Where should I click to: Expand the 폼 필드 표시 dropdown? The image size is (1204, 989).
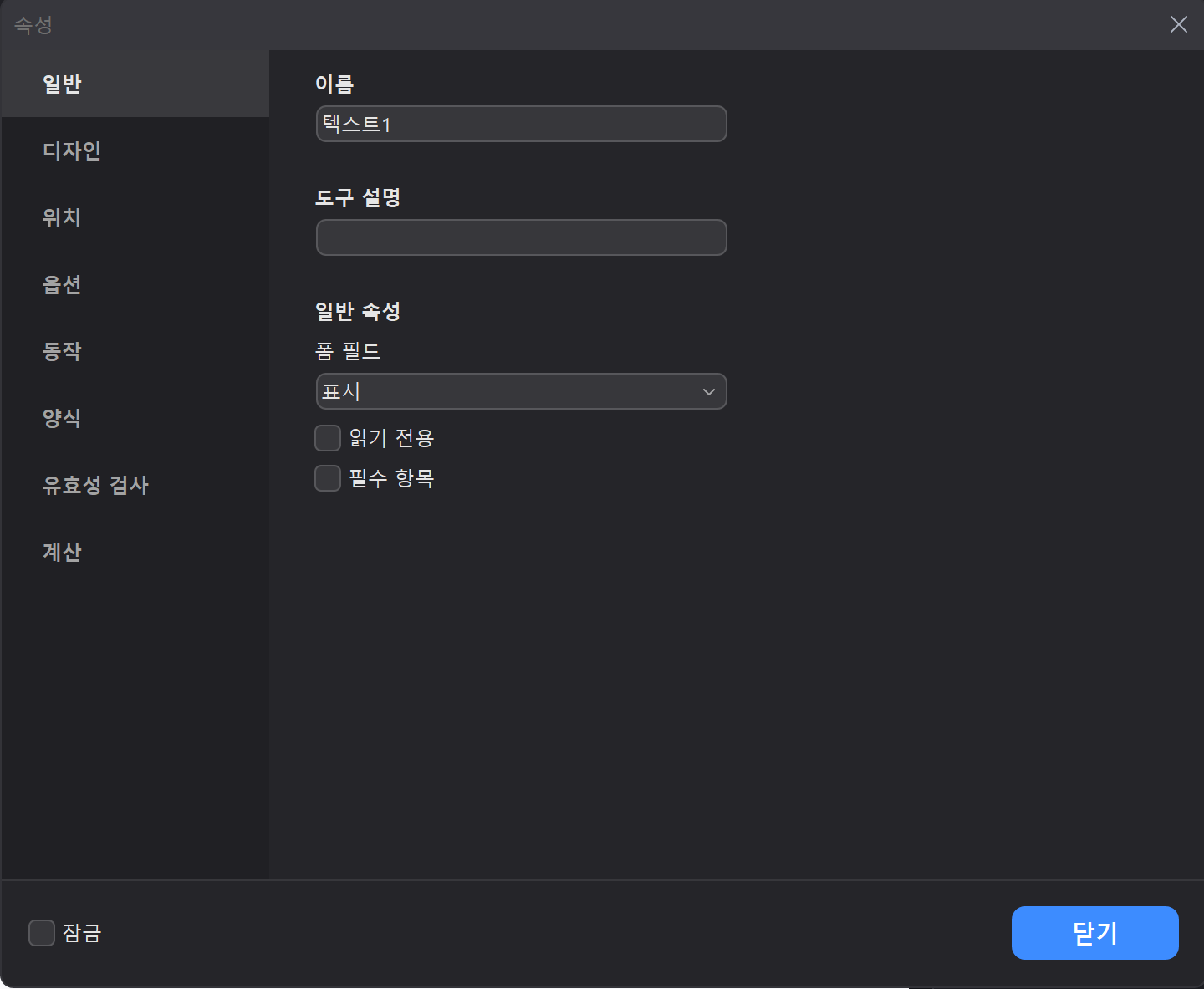coord(522,391)
